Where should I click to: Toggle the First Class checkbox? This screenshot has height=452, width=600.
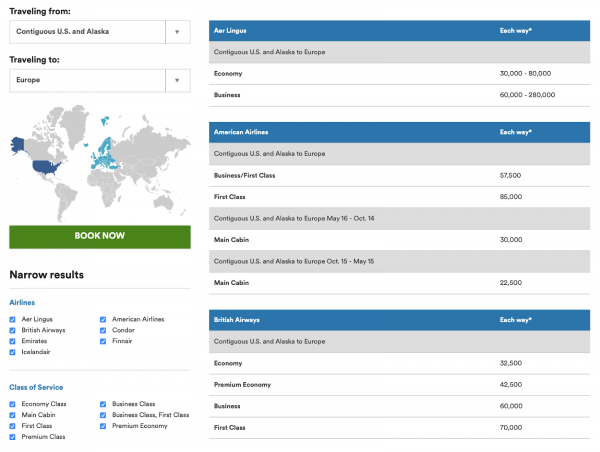(12, 426)
